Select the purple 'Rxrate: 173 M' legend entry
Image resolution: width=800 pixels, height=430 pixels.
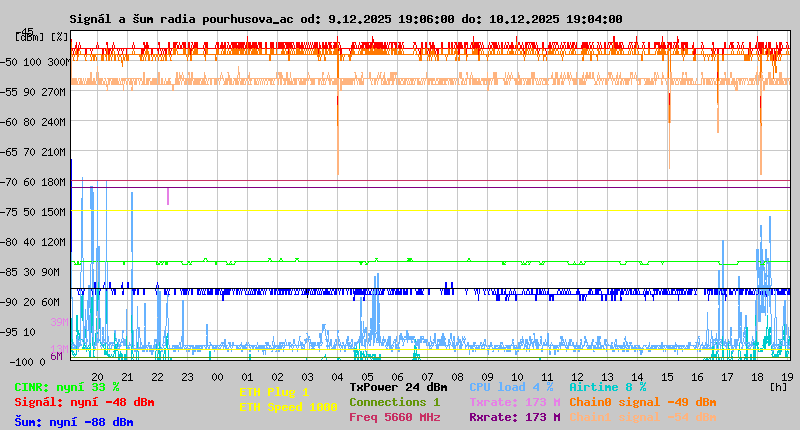[x=514, y=417]
